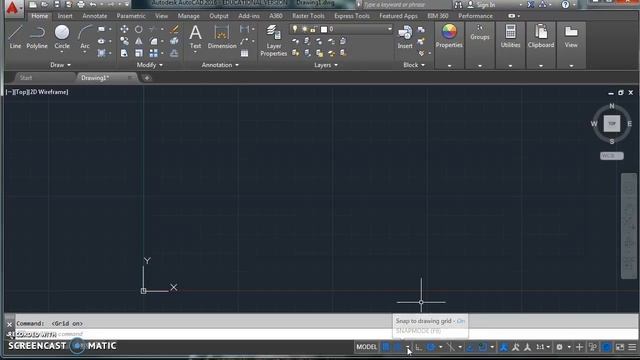Switch to the Annotate ribbon tab
The height and width of the screenshot is (360, 640).
click(x=95, y=16)
